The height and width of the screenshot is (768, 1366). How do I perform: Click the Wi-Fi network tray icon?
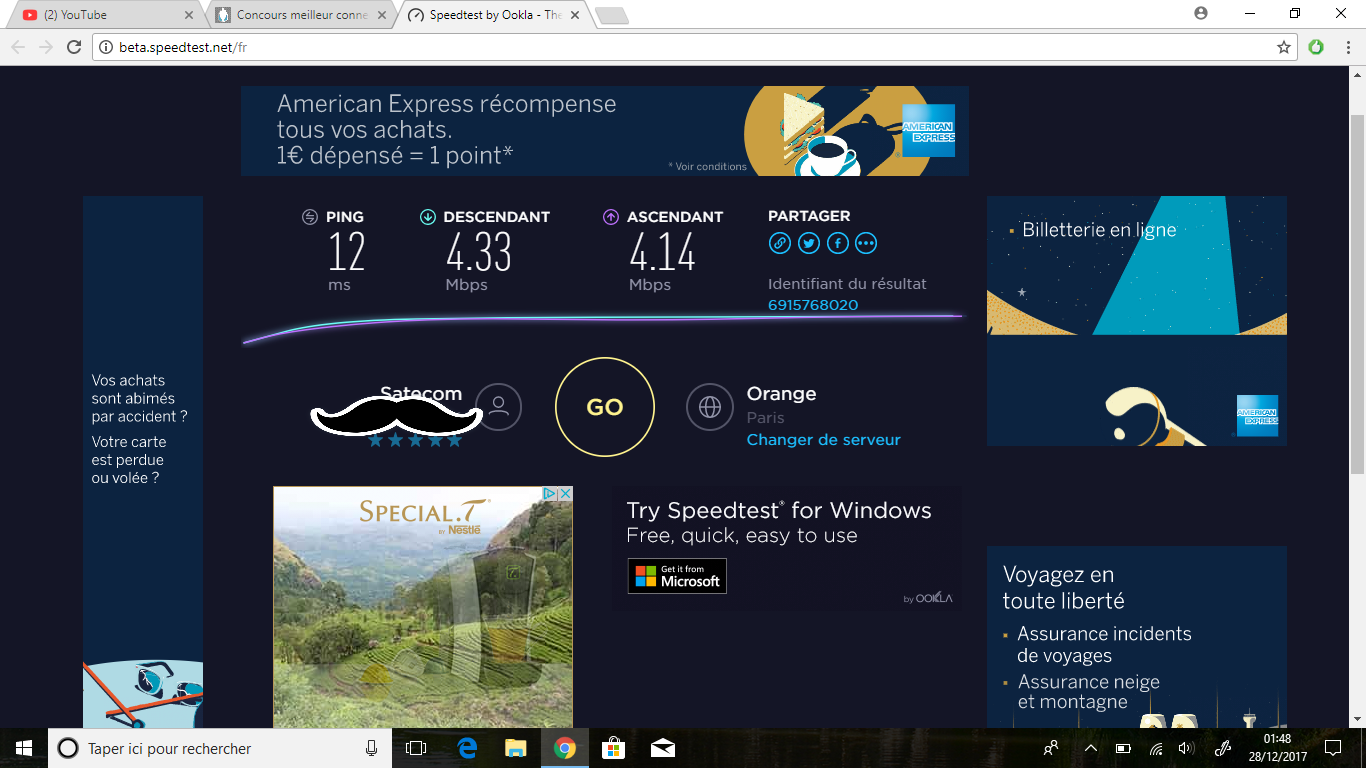(x=1156, y=748)
